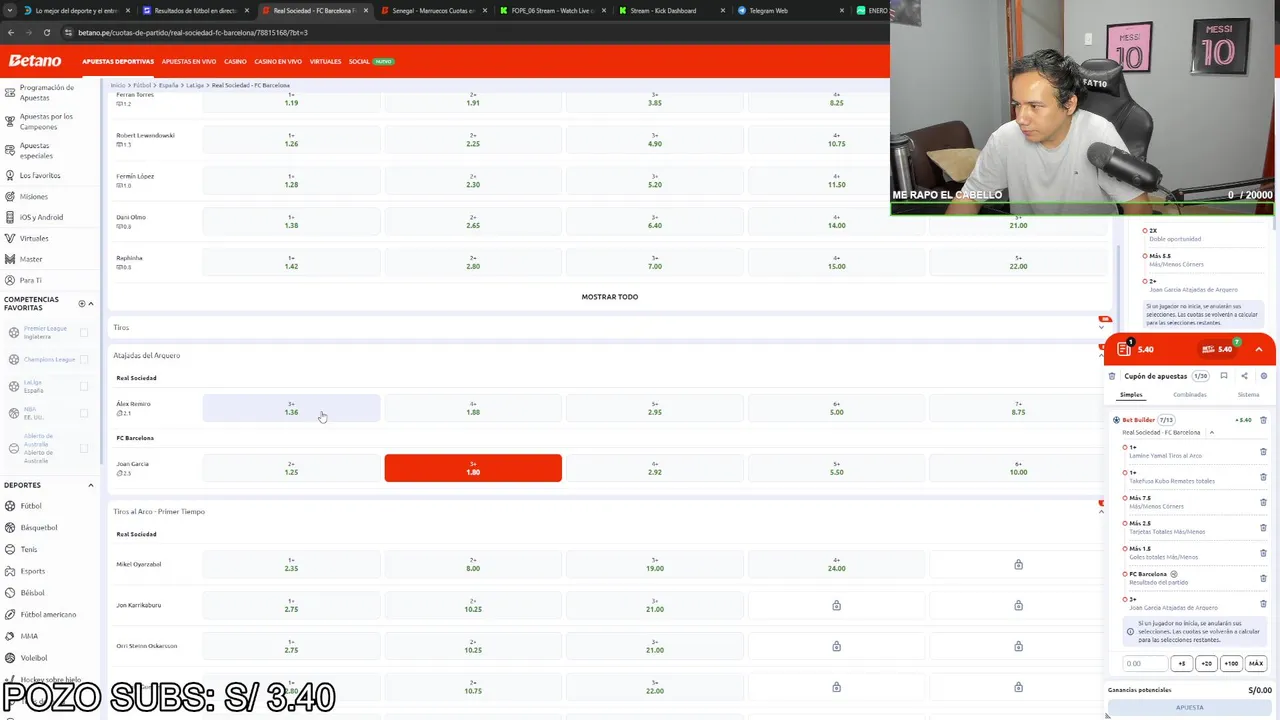
Task: Select Álex Remiro 4+ saves odds 1.88
Action: pos(473,408)
